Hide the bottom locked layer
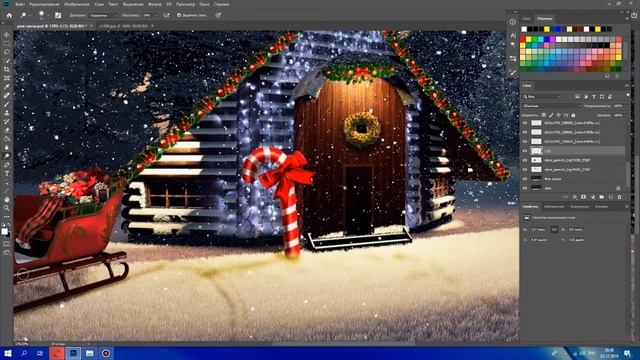The width and height of the screenshot is (640, 360). [525, 188]
